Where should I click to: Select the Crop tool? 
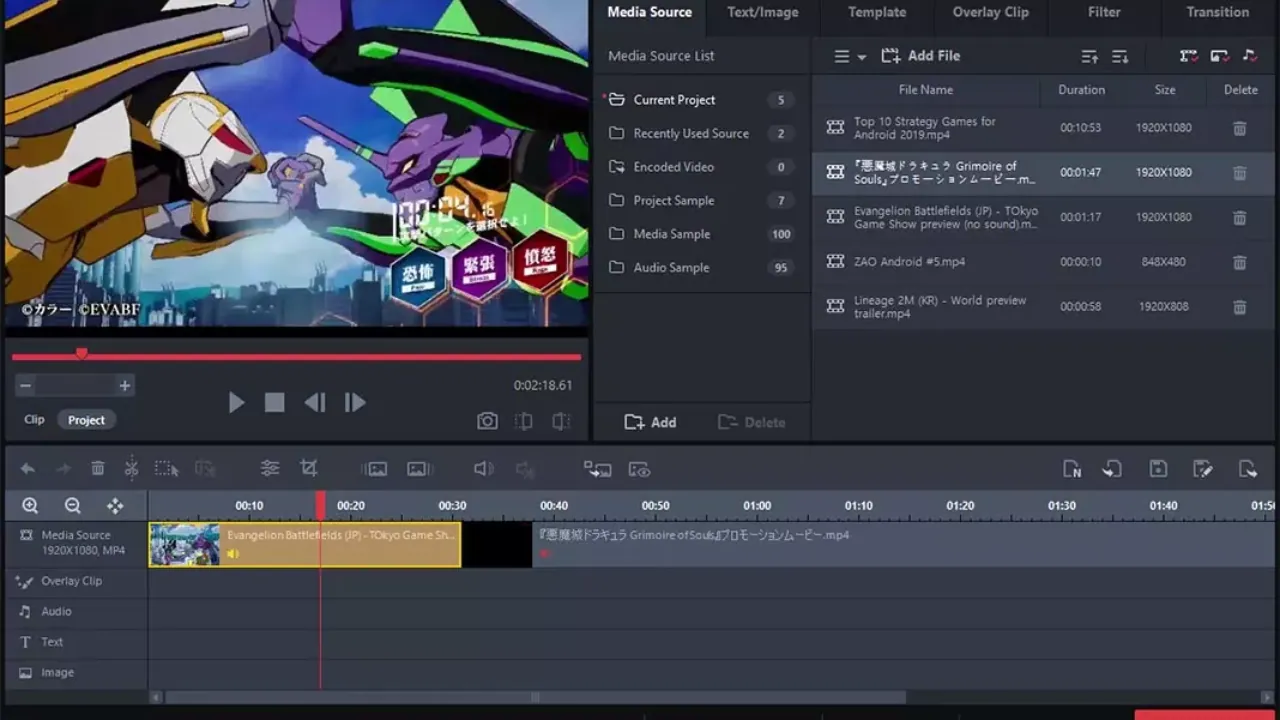click(x=309, y=468)
